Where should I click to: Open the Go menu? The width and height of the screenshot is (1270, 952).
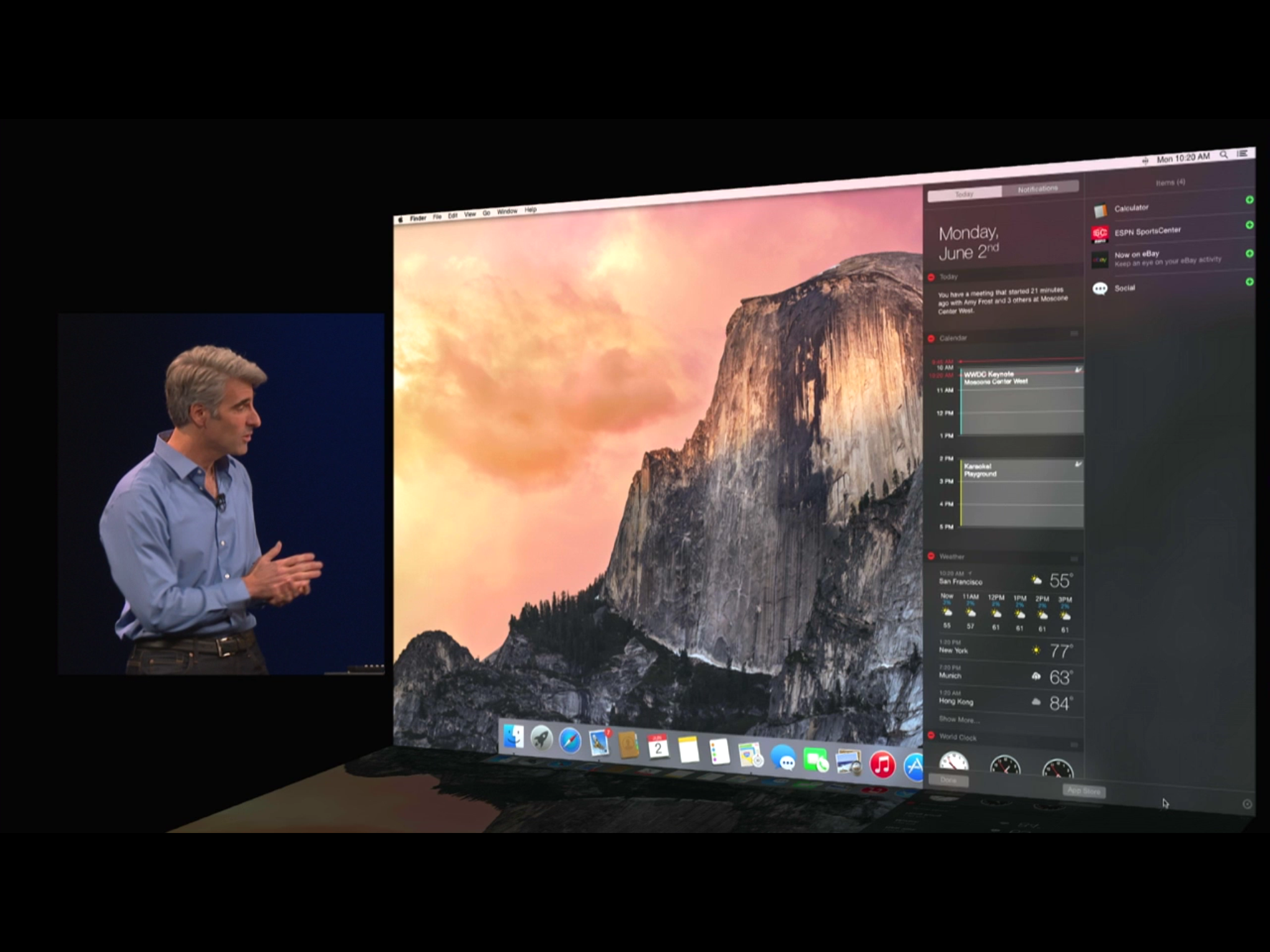pos(486,213)
